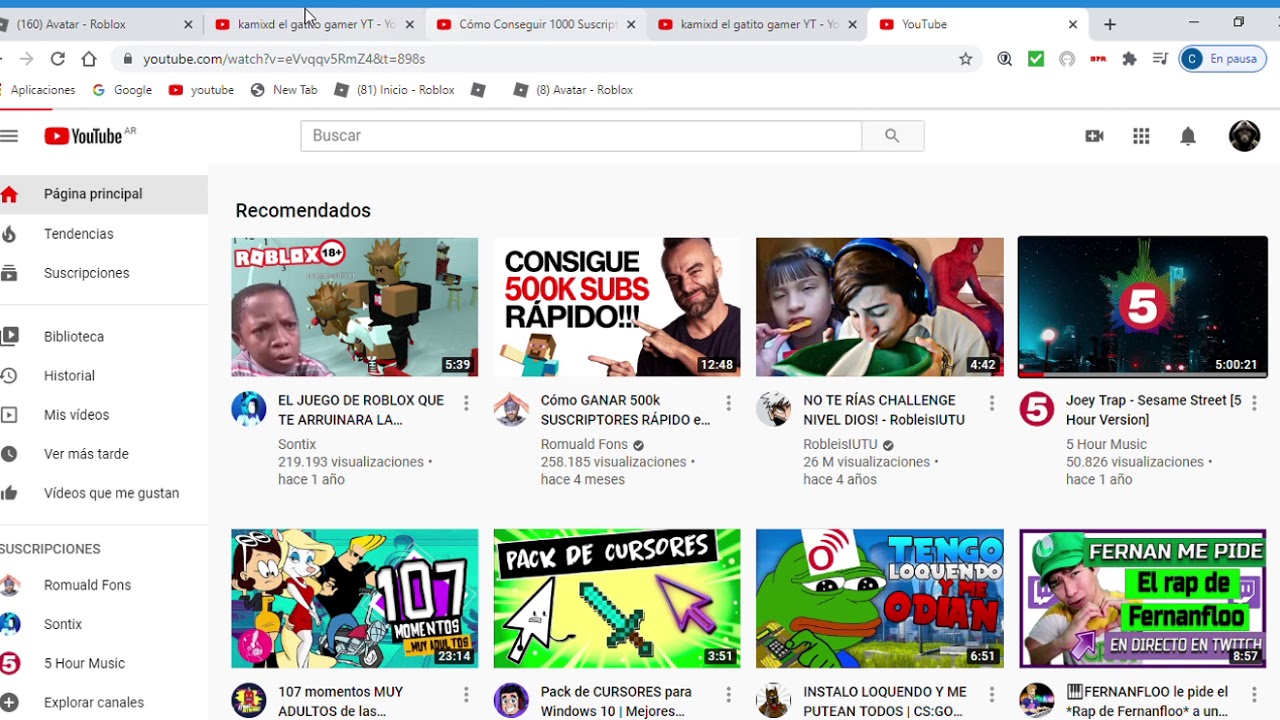Open options for NO TE RÍAS CHALLENGE video
The height and width of the screenshot is (720, 1280).
click(x=991, y=403)
